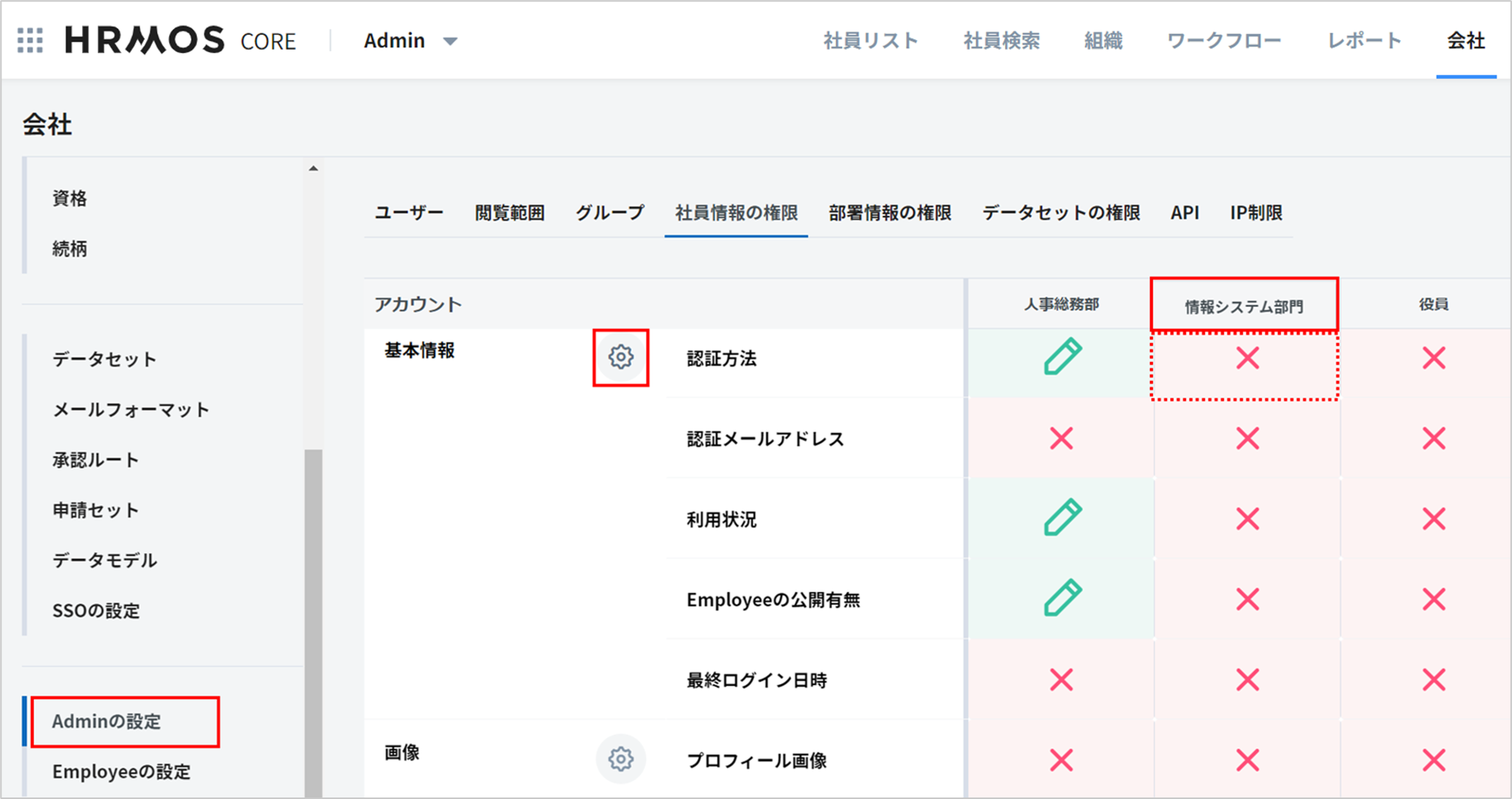Click X icon for 最終ログイン日時 under 役員
The image size is (1512, 799).
point(1434,680)
